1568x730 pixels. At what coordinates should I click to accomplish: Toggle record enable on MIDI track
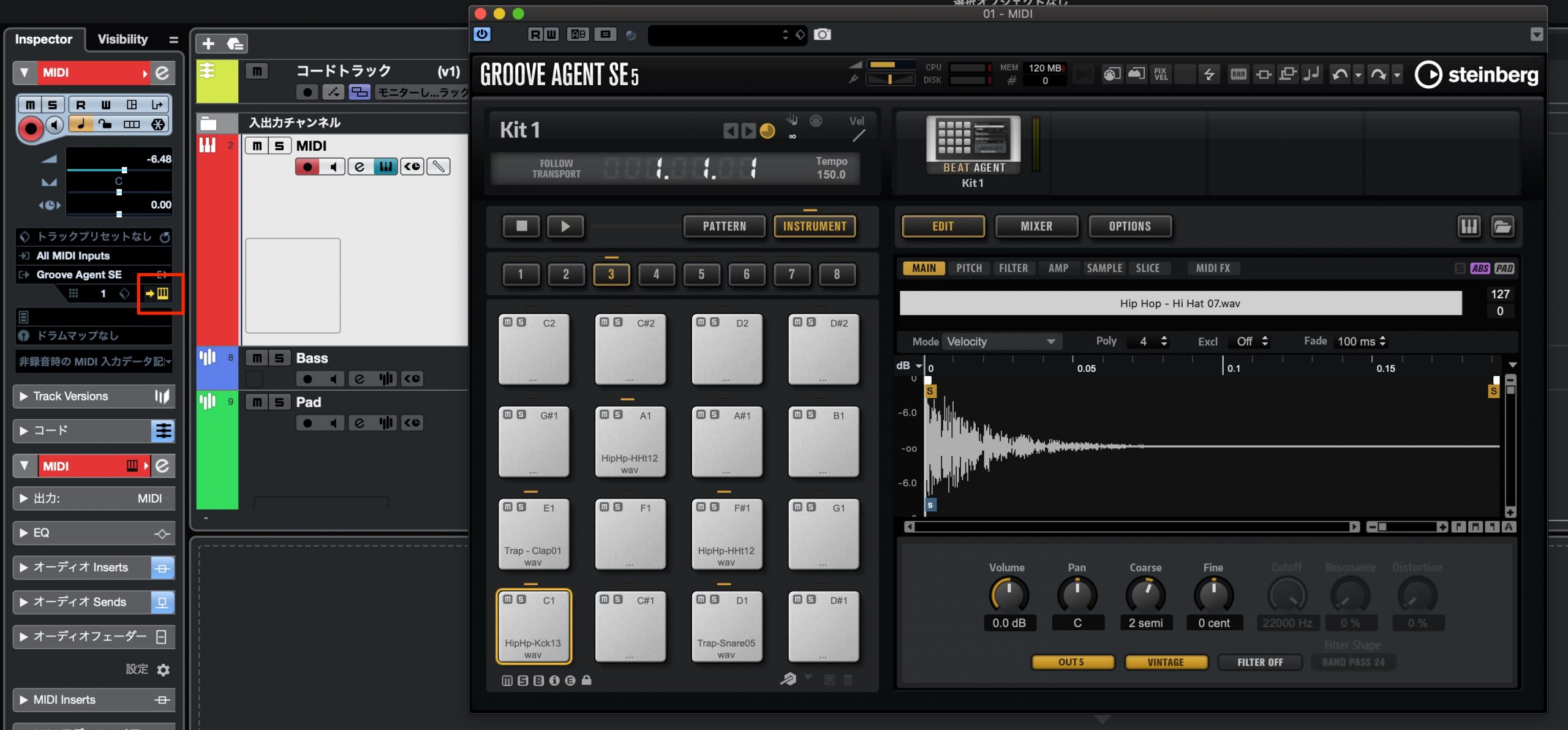[x=307, y=167]
